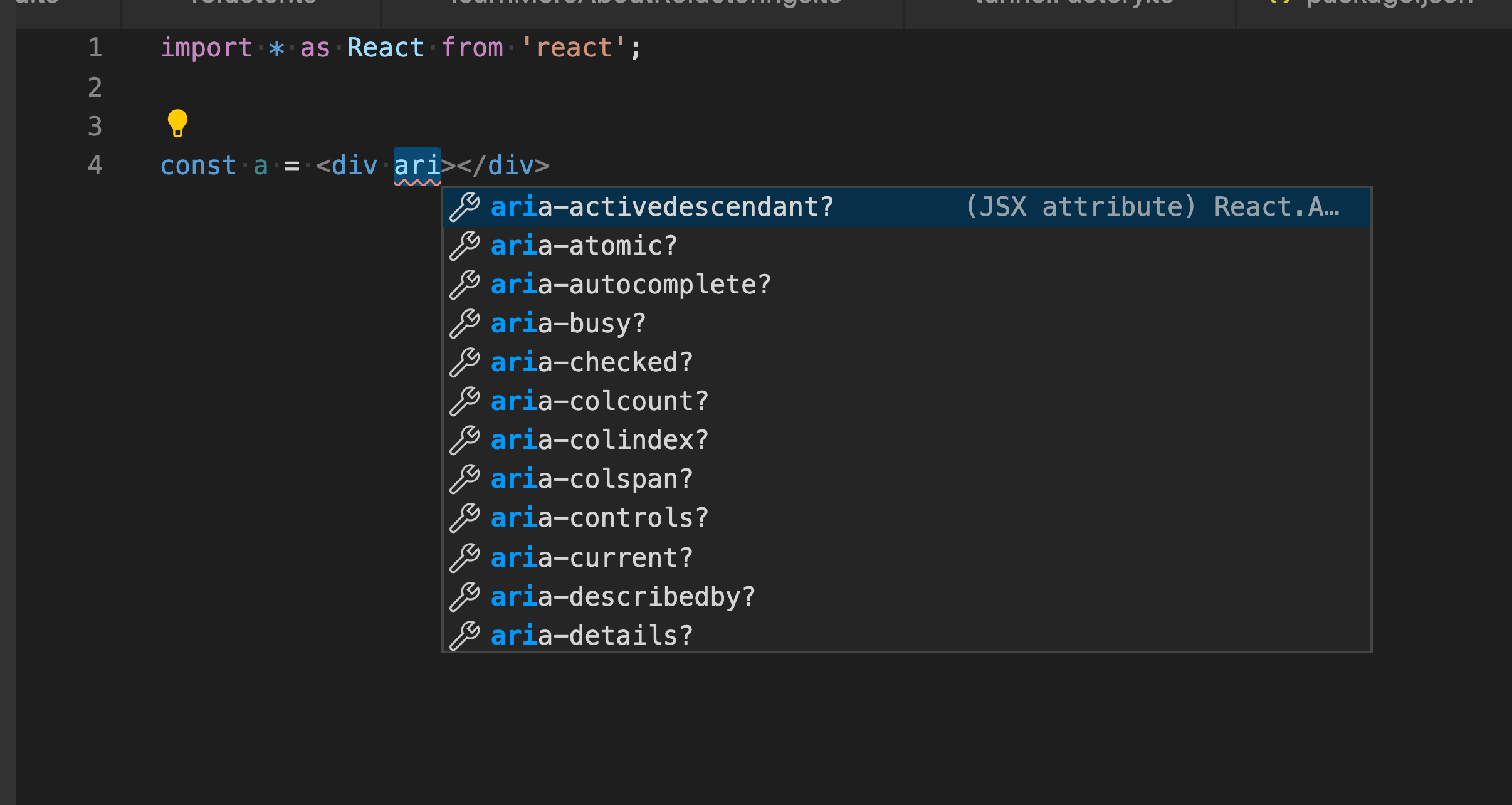Viewport: 1512px width, 805px height.
Task: Click the highlighted aria-activedescendant entry
Action: coord(661,206)
